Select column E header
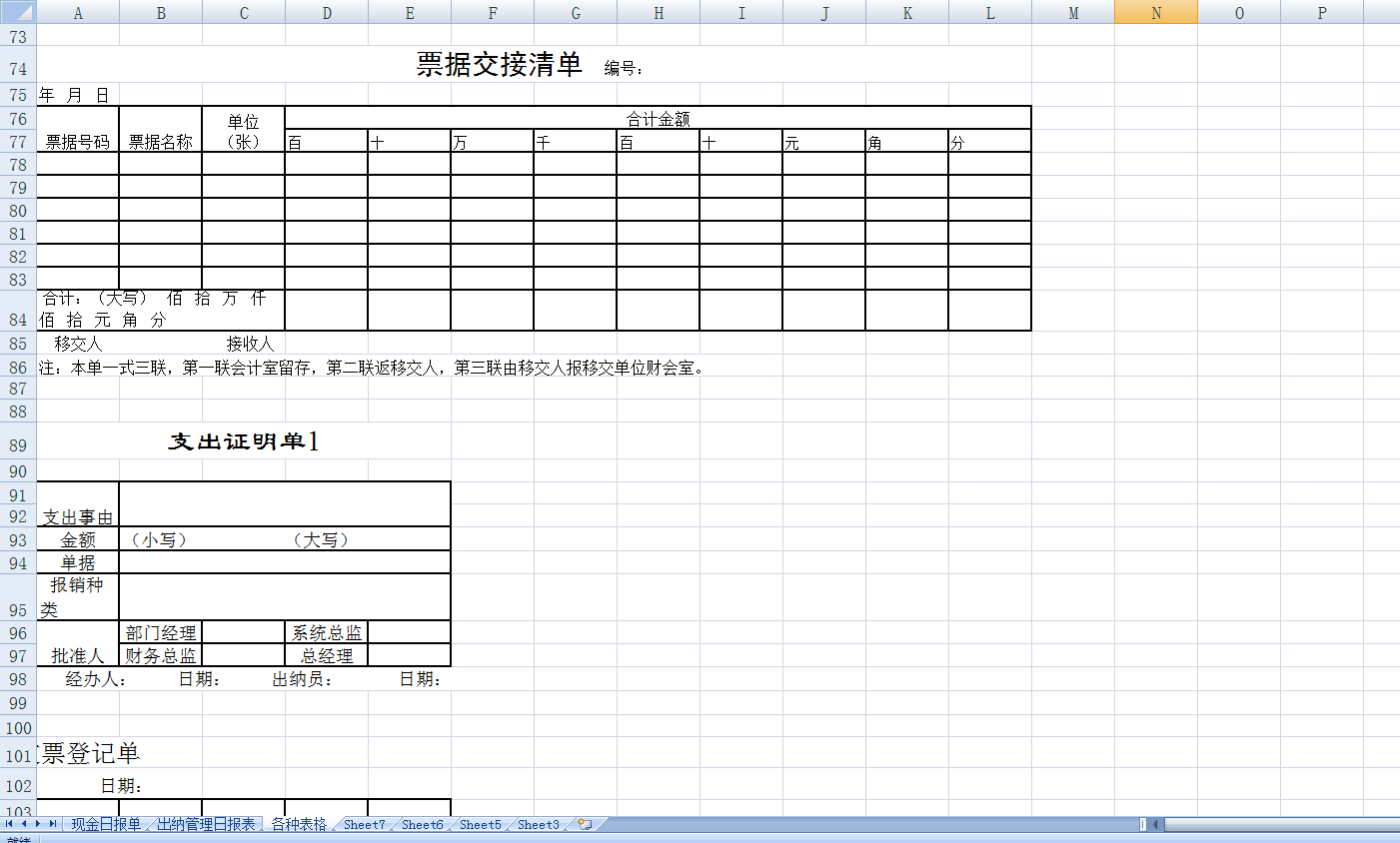1400x843 pixels. pos(410,12)
